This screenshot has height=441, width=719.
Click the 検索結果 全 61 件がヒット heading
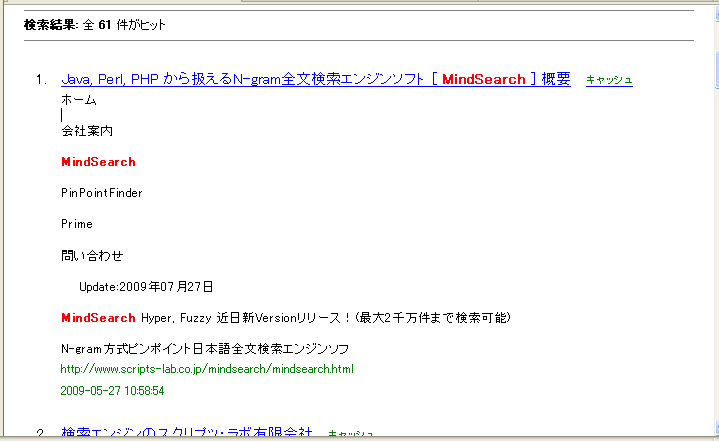(94, 25)
